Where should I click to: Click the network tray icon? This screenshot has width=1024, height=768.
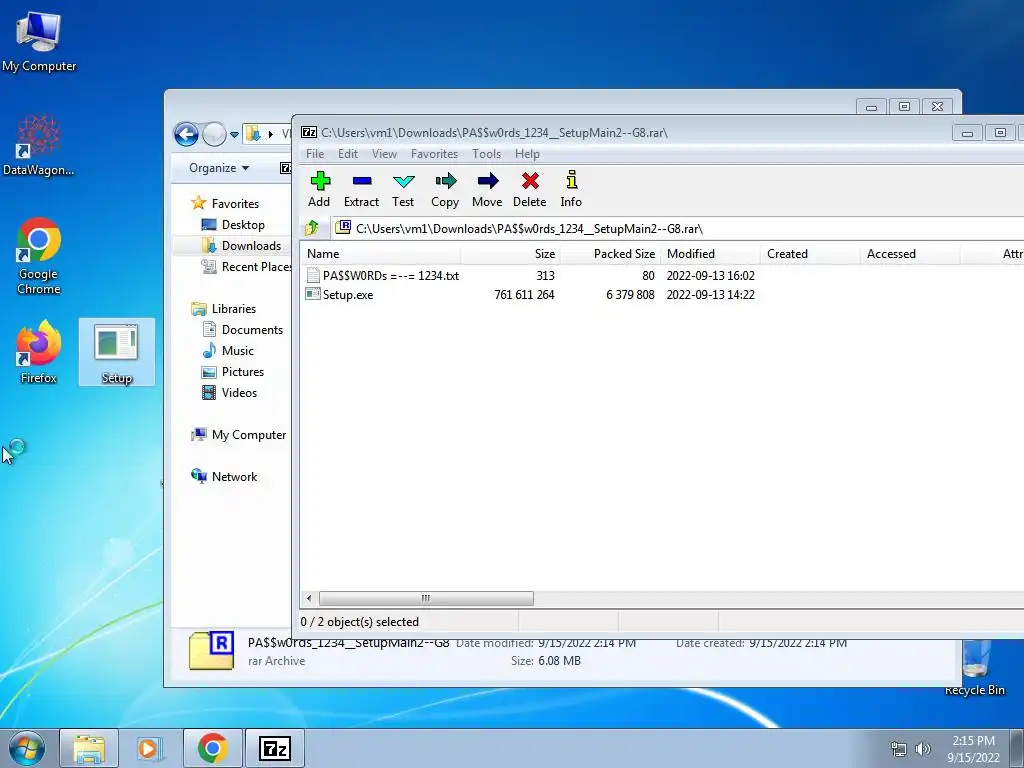tap(899, 749)
